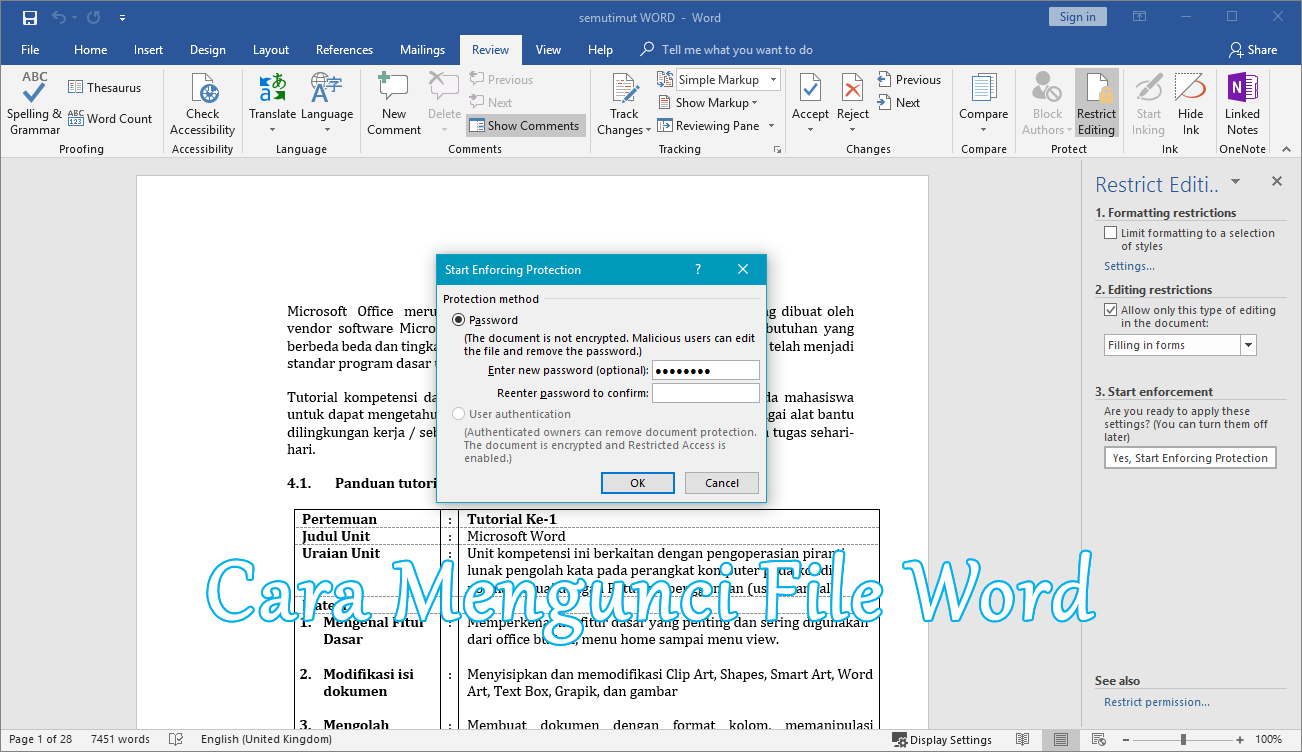Select the Password protection radio button
1302x752 pixels.
[x=458, y=320]
